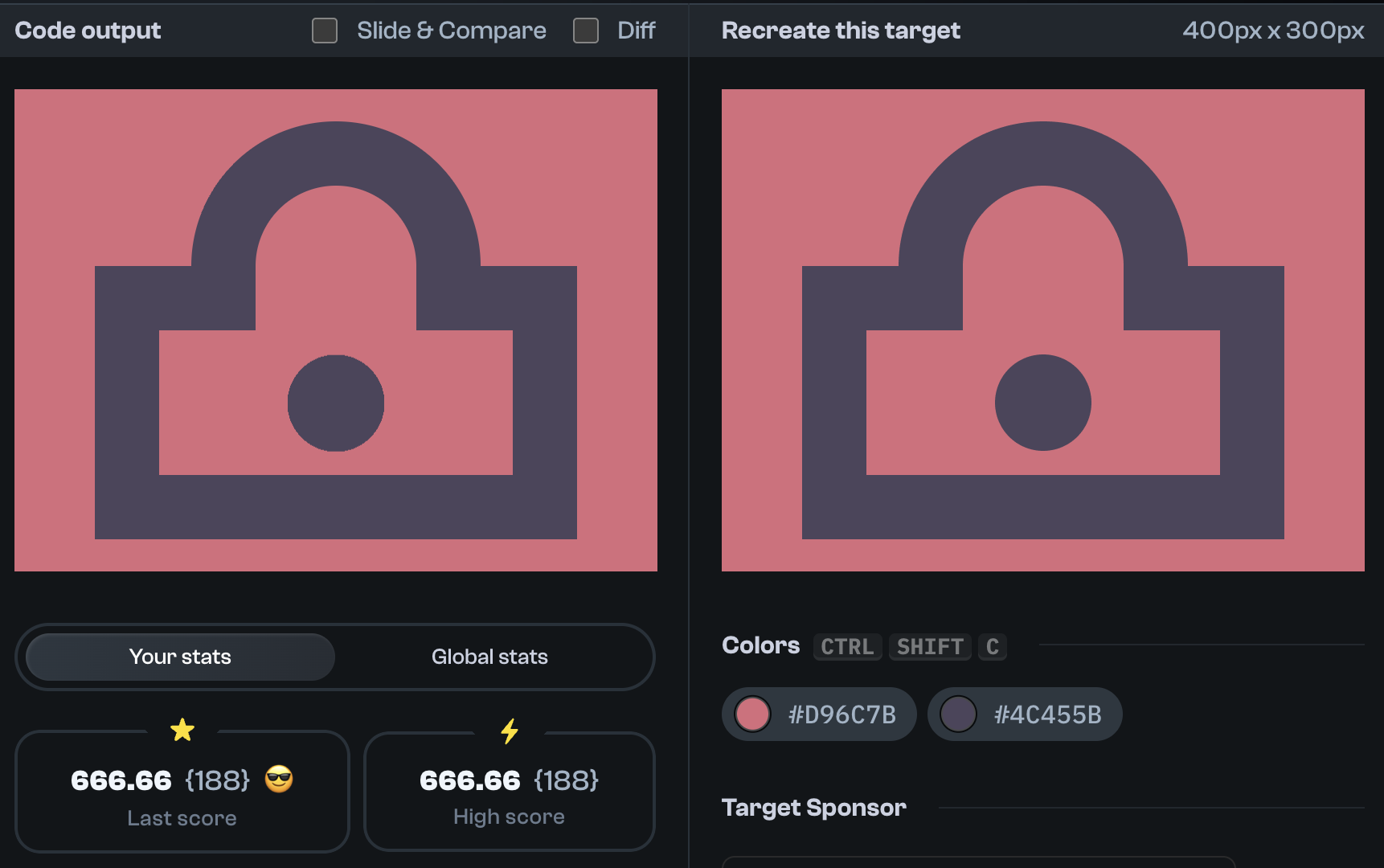Click the Colors heading
This screenshot has height=868, width=1384.
pos(761,645)
